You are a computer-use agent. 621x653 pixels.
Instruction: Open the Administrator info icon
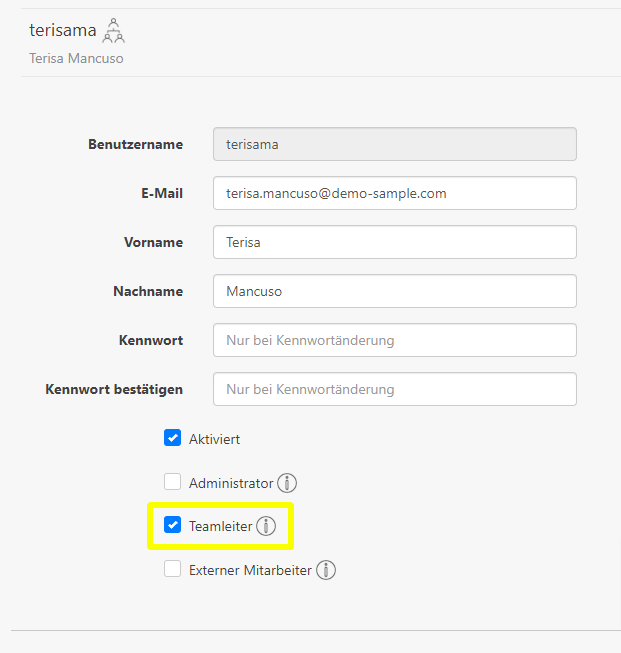(x=287, y=483)
